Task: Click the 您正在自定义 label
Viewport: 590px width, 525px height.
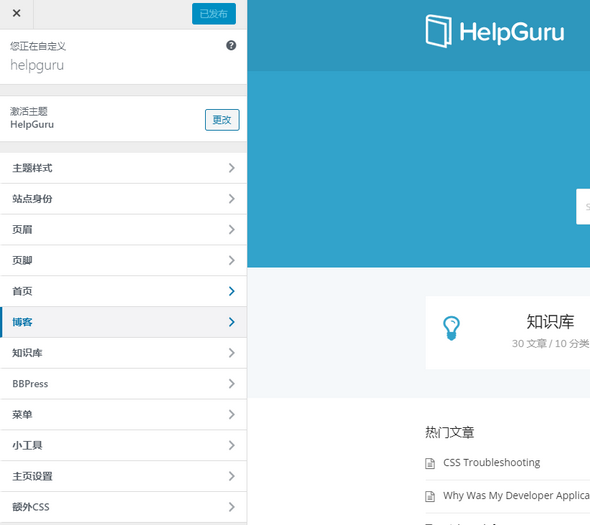Action: coord(38,46)
